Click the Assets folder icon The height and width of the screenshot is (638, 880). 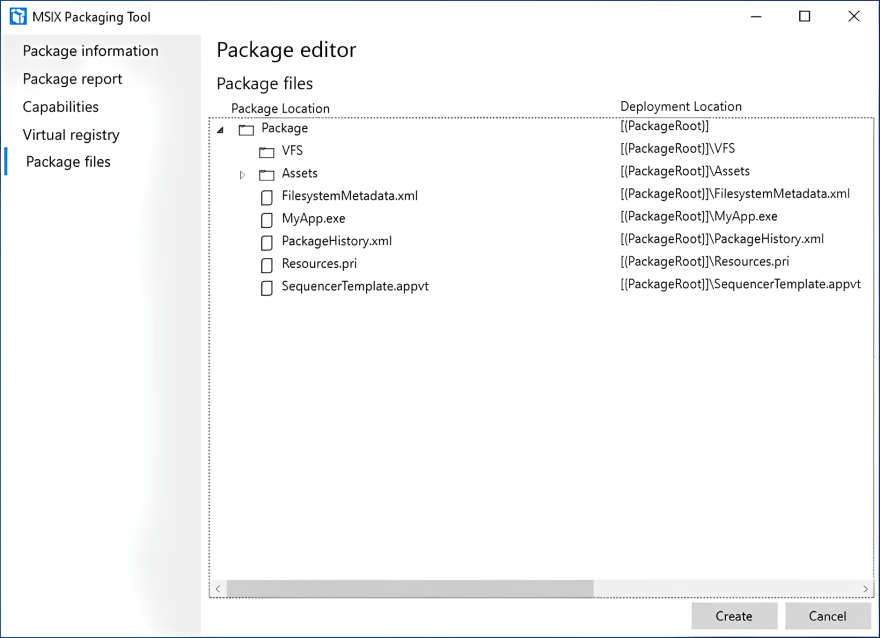pyautogui.click(x=267, y=175)
